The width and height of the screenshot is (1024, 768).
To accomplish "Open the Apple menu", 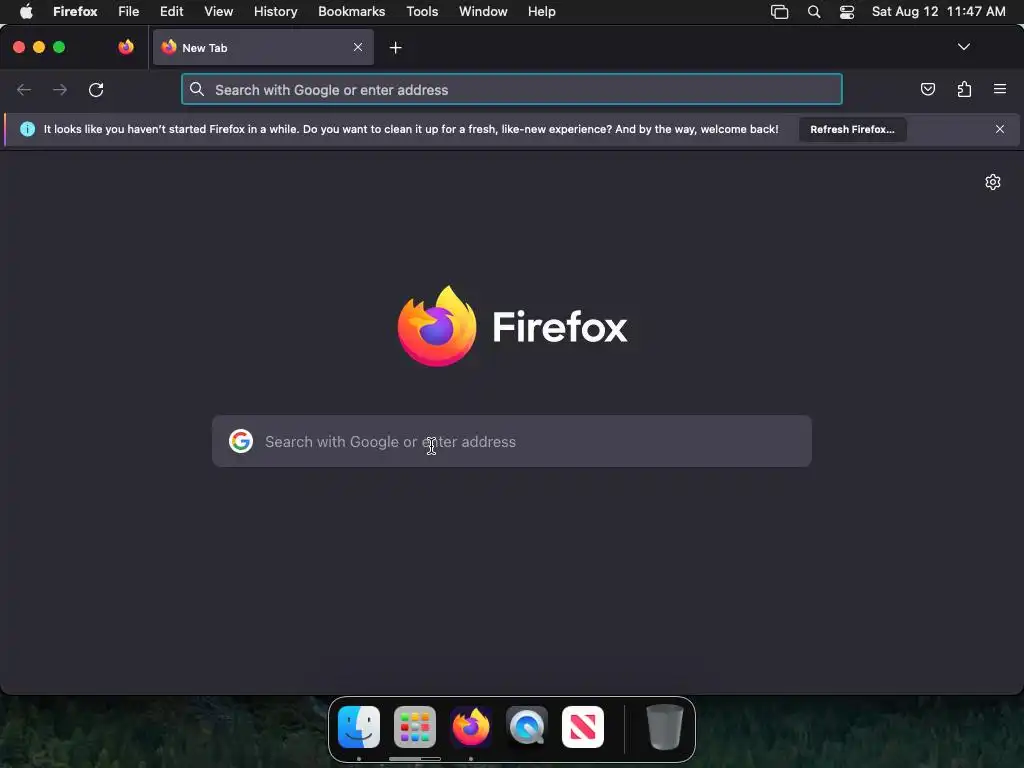I will coord(26,12).
